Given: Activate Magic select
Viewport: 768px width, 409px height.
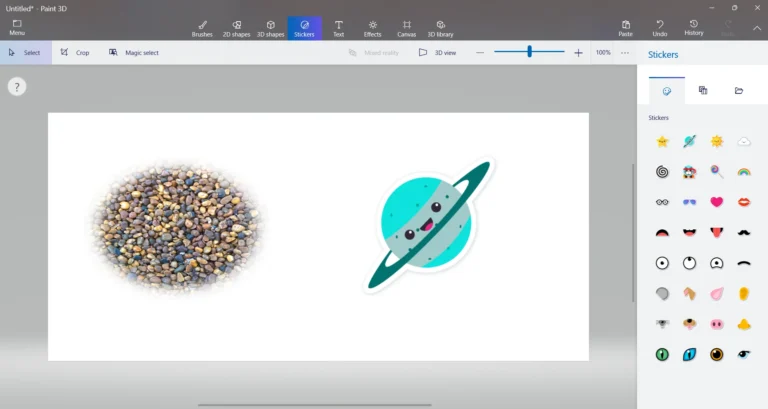Looking at the screenshot, I should coord(134,52).
